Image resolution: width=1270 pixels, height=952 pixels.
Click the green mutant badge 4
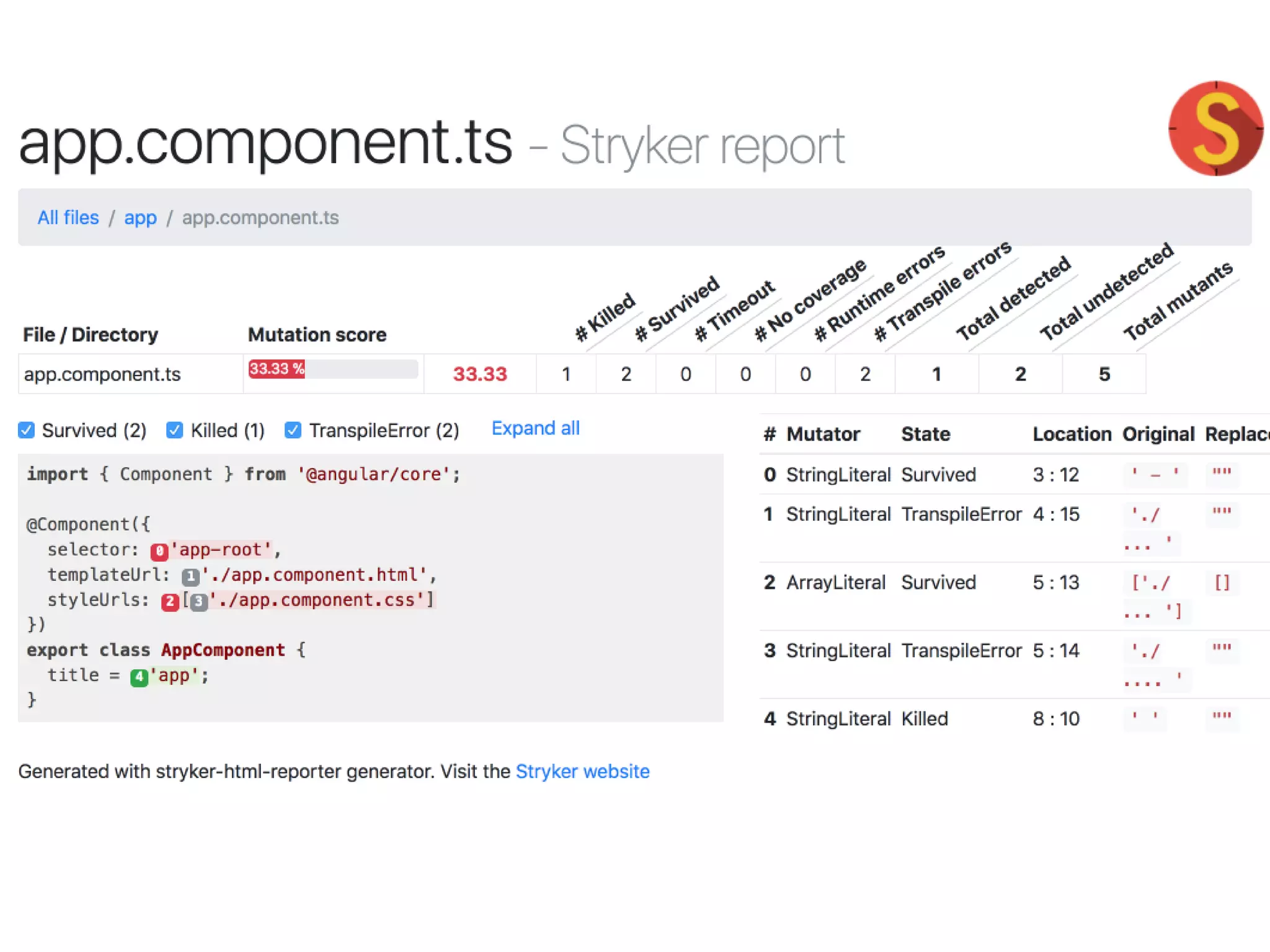click(139, 677)
